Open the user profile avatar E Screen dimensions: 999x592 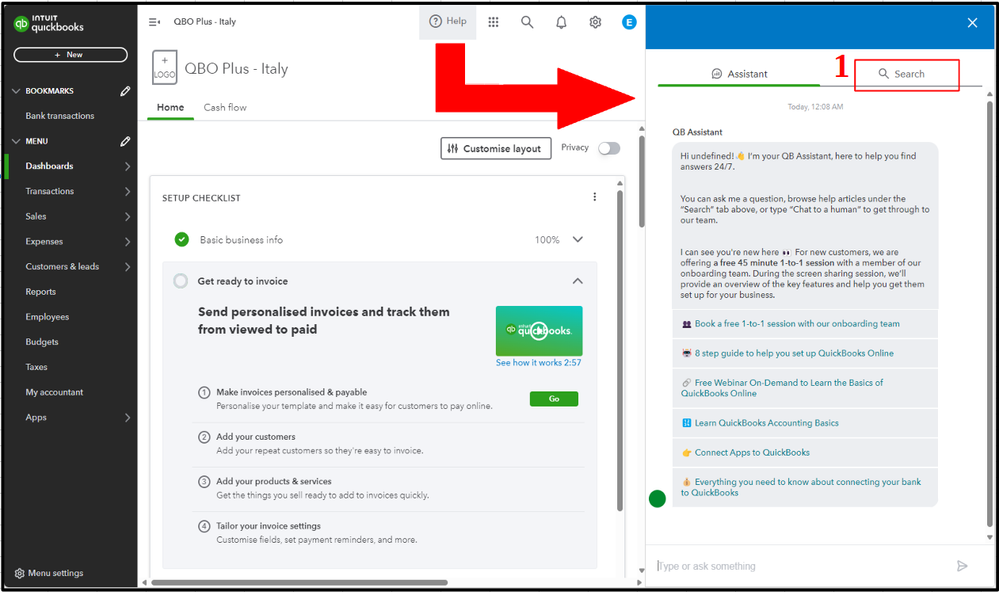pos(629,22)
